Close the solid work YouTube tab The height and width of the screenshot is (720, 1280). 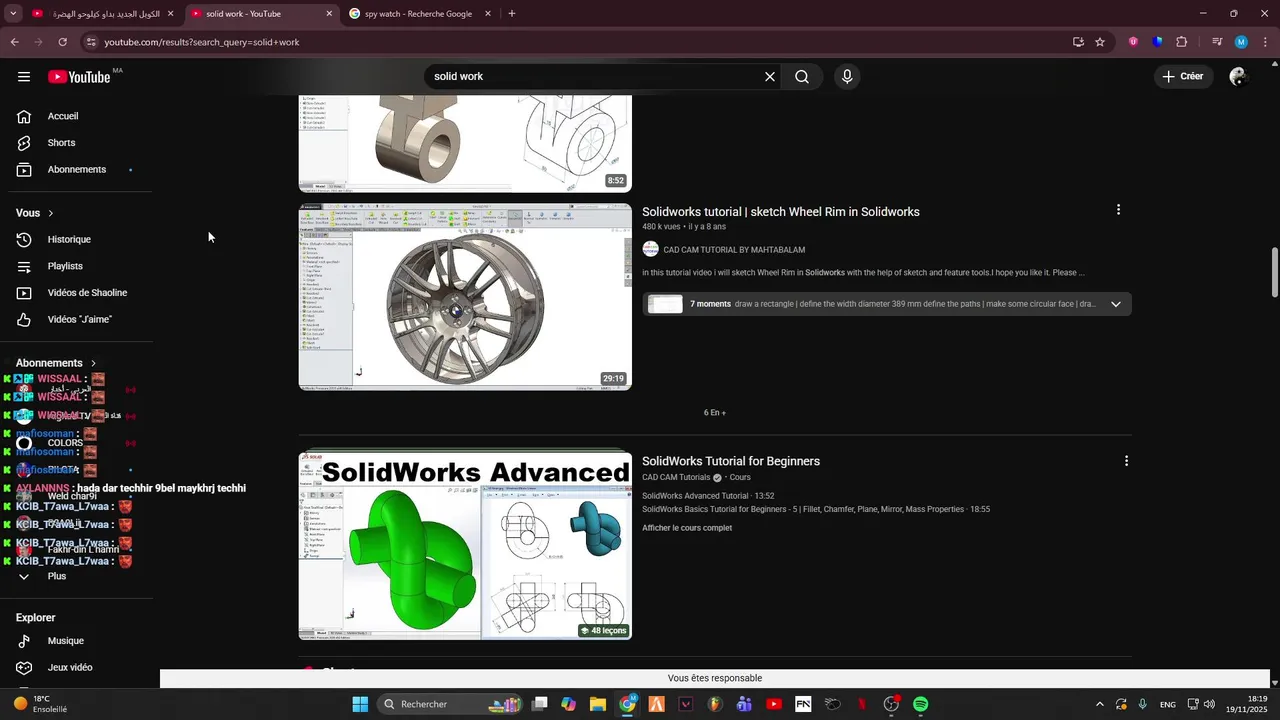click(330, 14)
